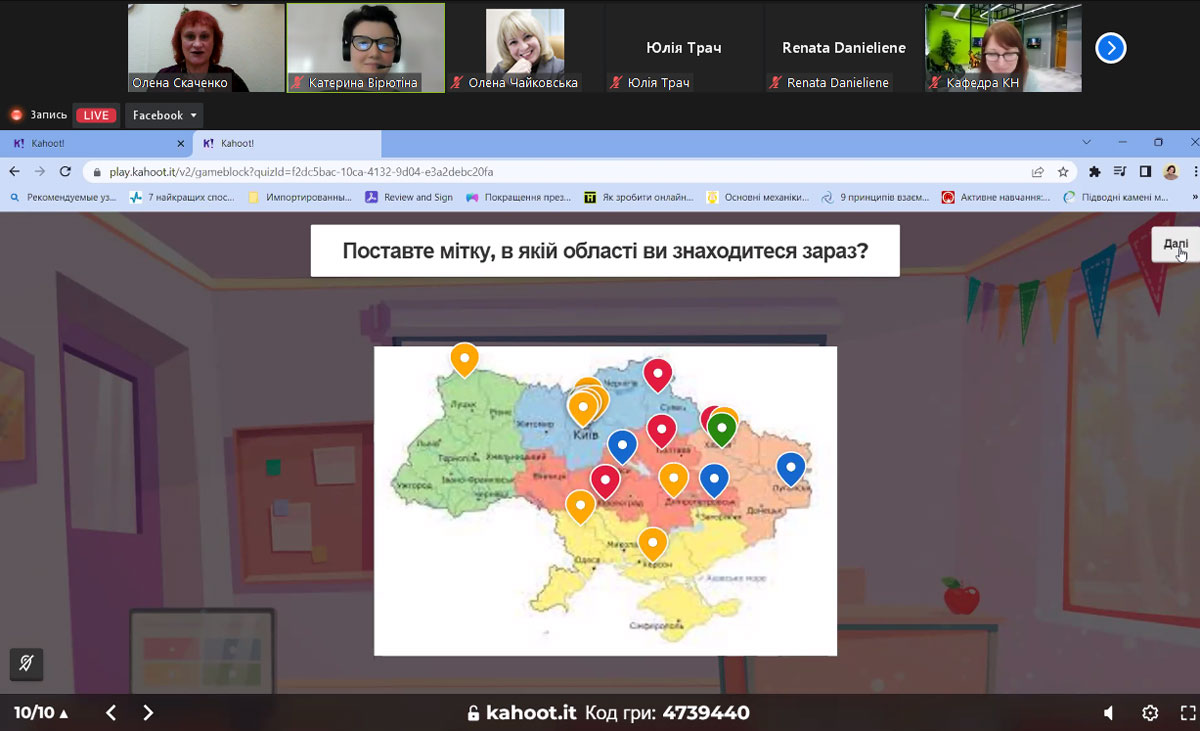The width and height of the screenshot is (1200, 731).
Task: Enter Kahoot fullscreen mode
Action: click(1188, 713)
